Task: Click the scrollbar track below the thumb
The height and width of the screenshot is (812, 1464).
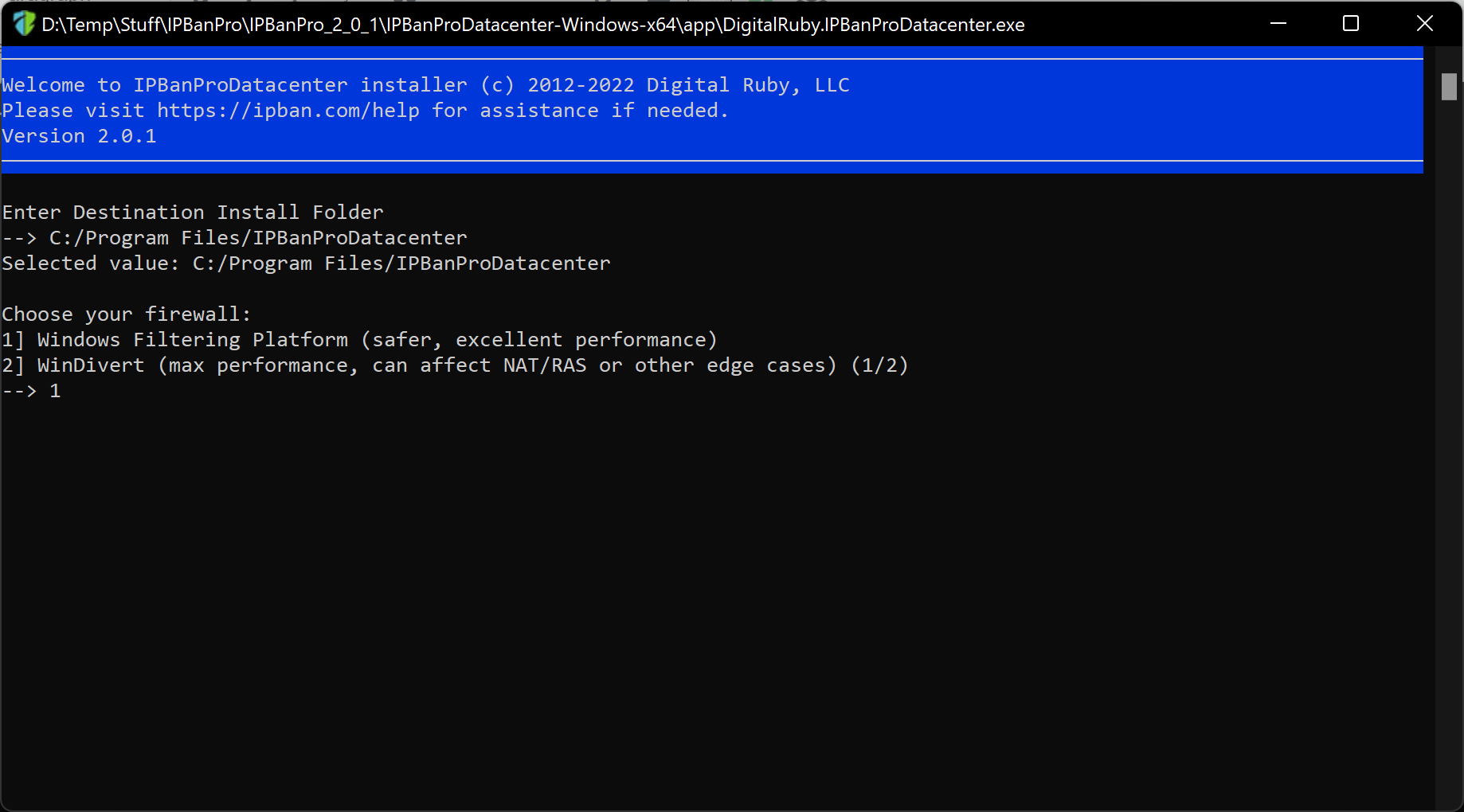Action: [1449, 454]
